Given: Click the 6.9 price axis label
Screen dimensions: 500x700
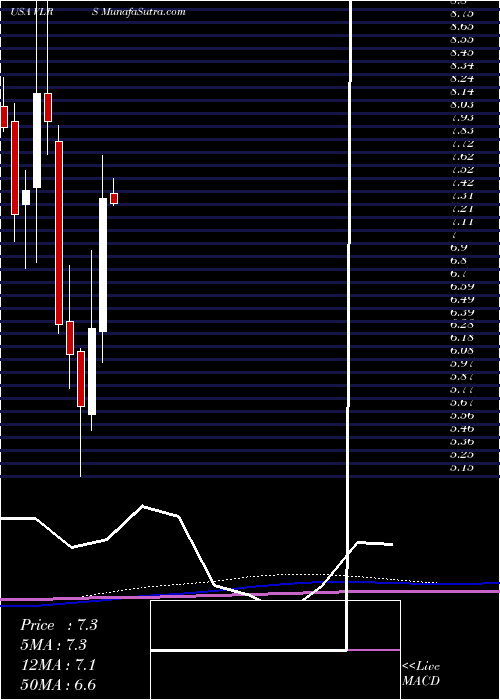Looking at the screenshot, I should click(459, 247).
